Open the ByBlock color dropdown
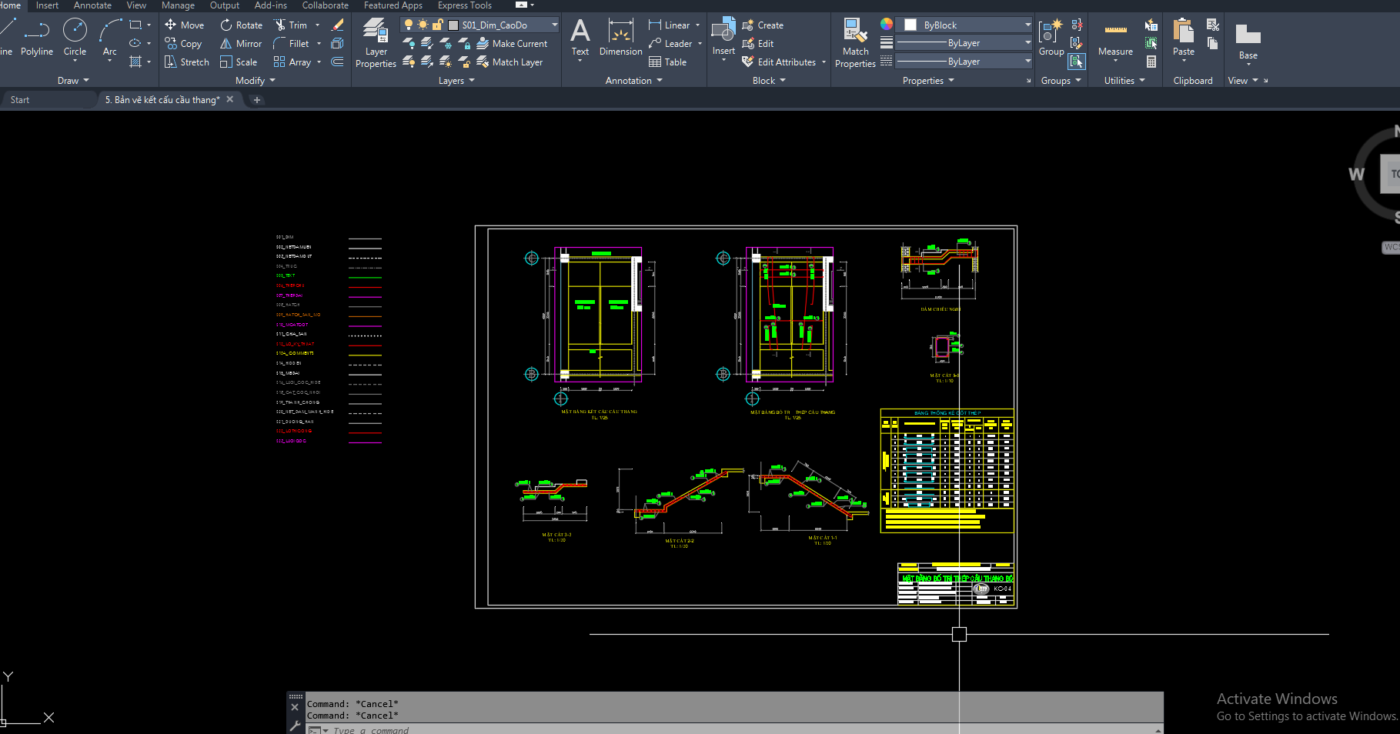The image size is (1400, 734). [965, 25]
